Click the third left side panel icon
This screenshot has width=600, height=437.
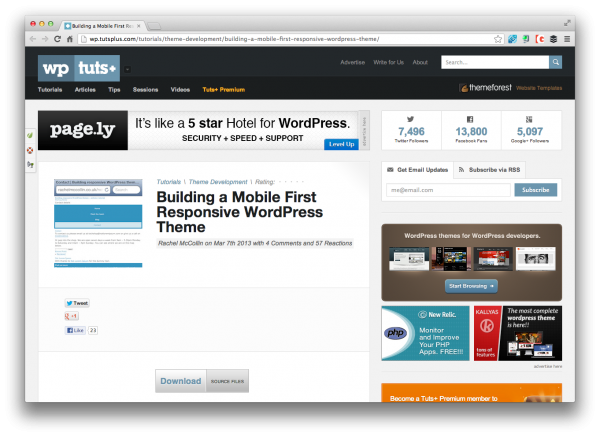coord(30,165)
